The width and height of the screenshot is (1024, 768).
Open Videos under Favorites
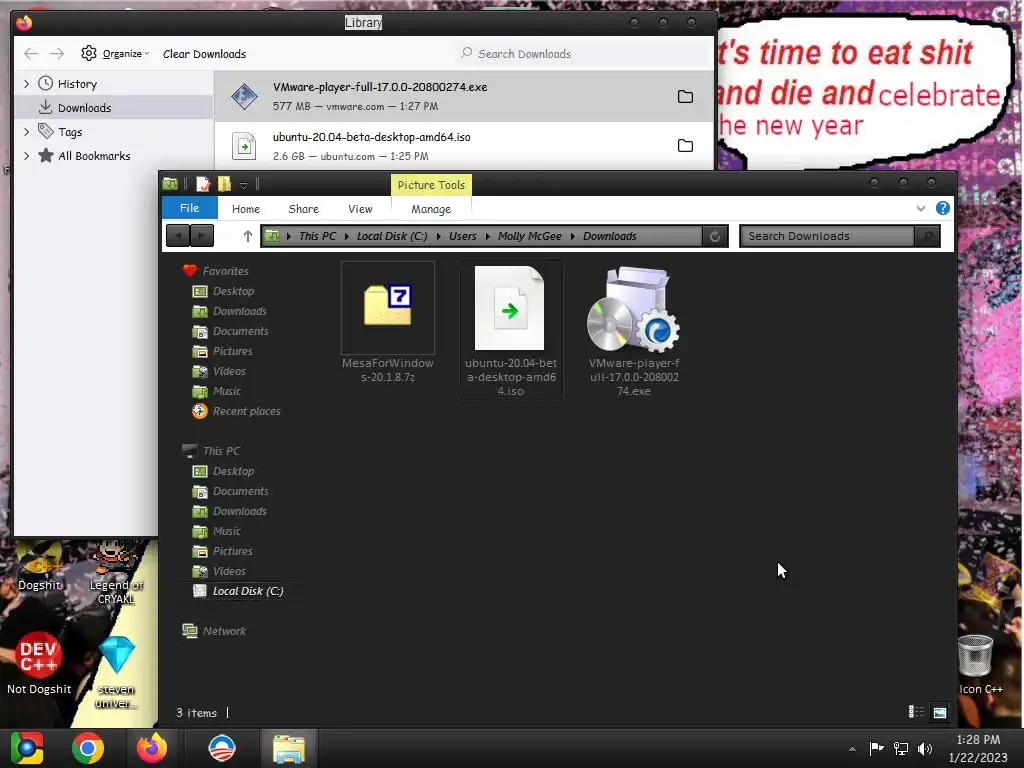219,371
